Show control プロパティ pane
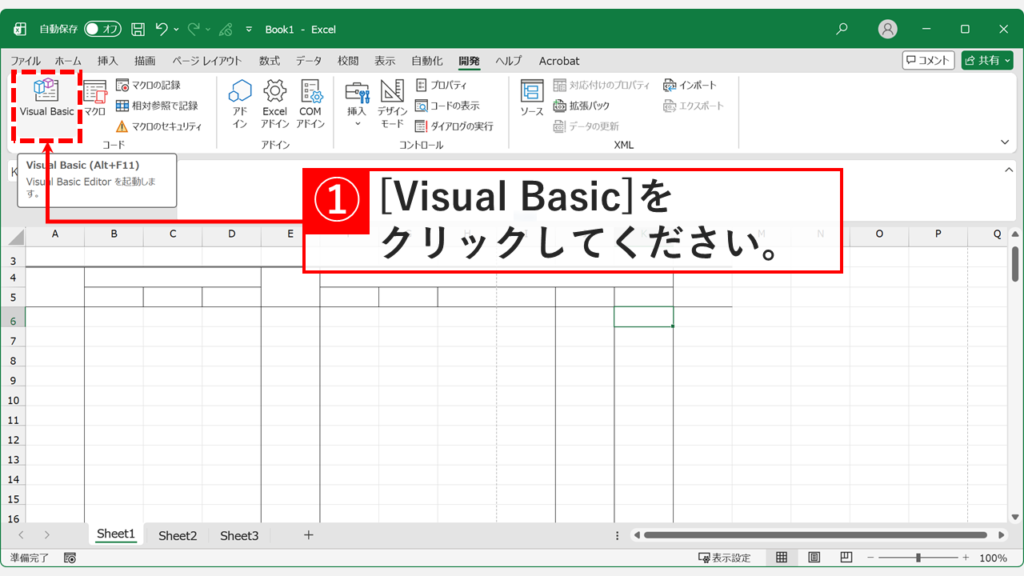The image size is (1024, 576). click(x=440, y=84)
